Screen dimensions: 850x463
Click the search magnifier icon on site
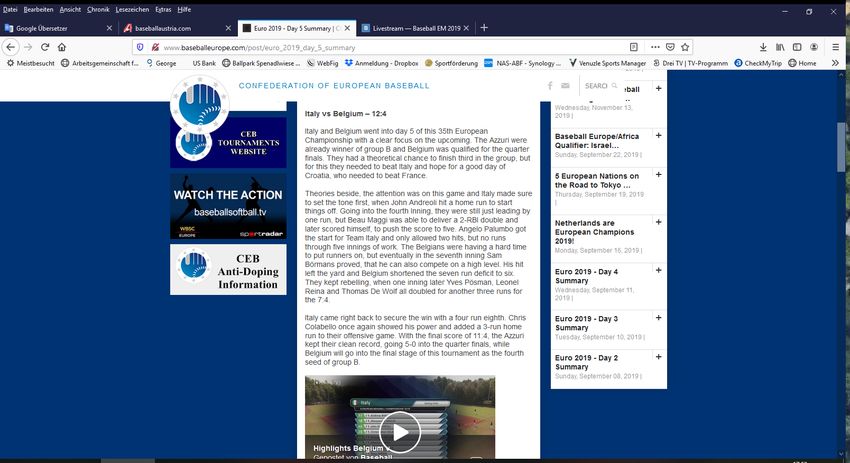(614, 86)
